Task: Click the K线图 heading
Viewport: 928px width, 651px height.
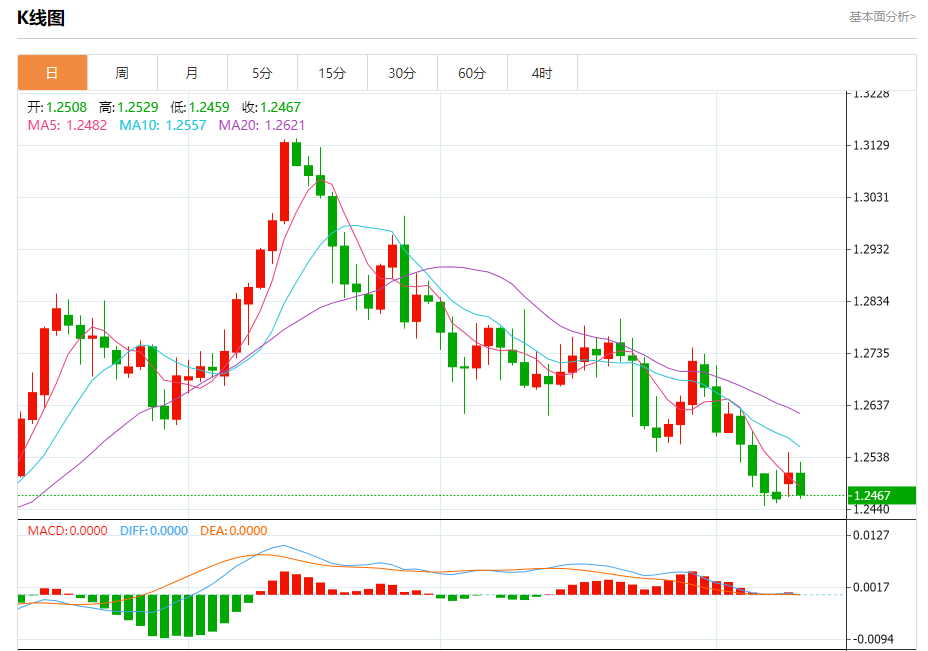Action: [x=41, y=18]
